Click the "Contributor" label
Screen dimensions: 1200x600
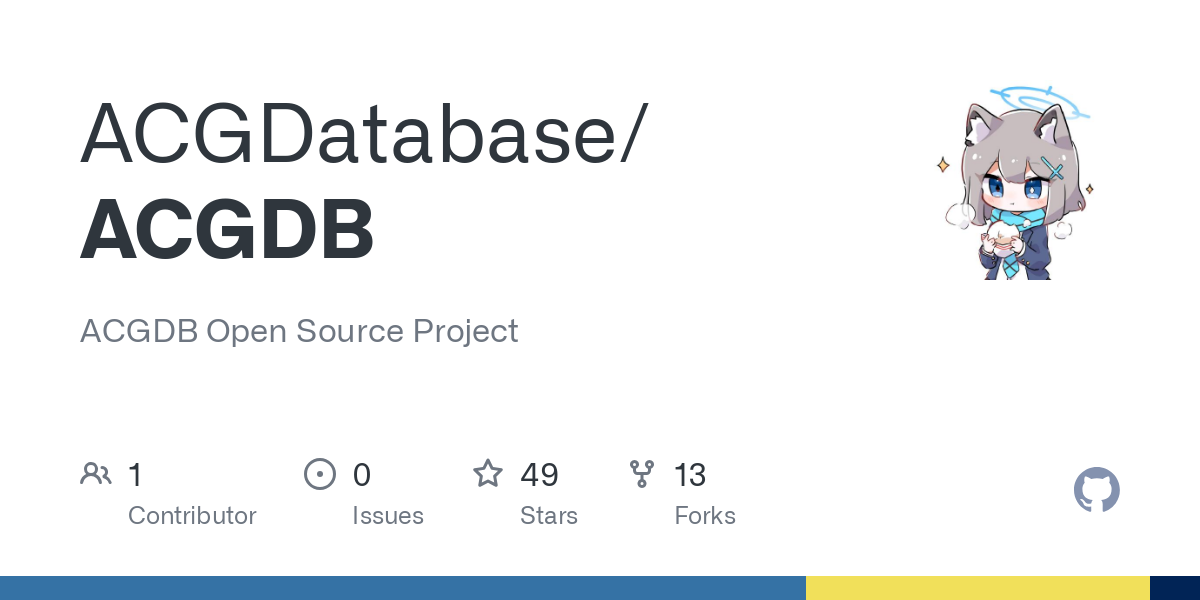coord(192,516)
